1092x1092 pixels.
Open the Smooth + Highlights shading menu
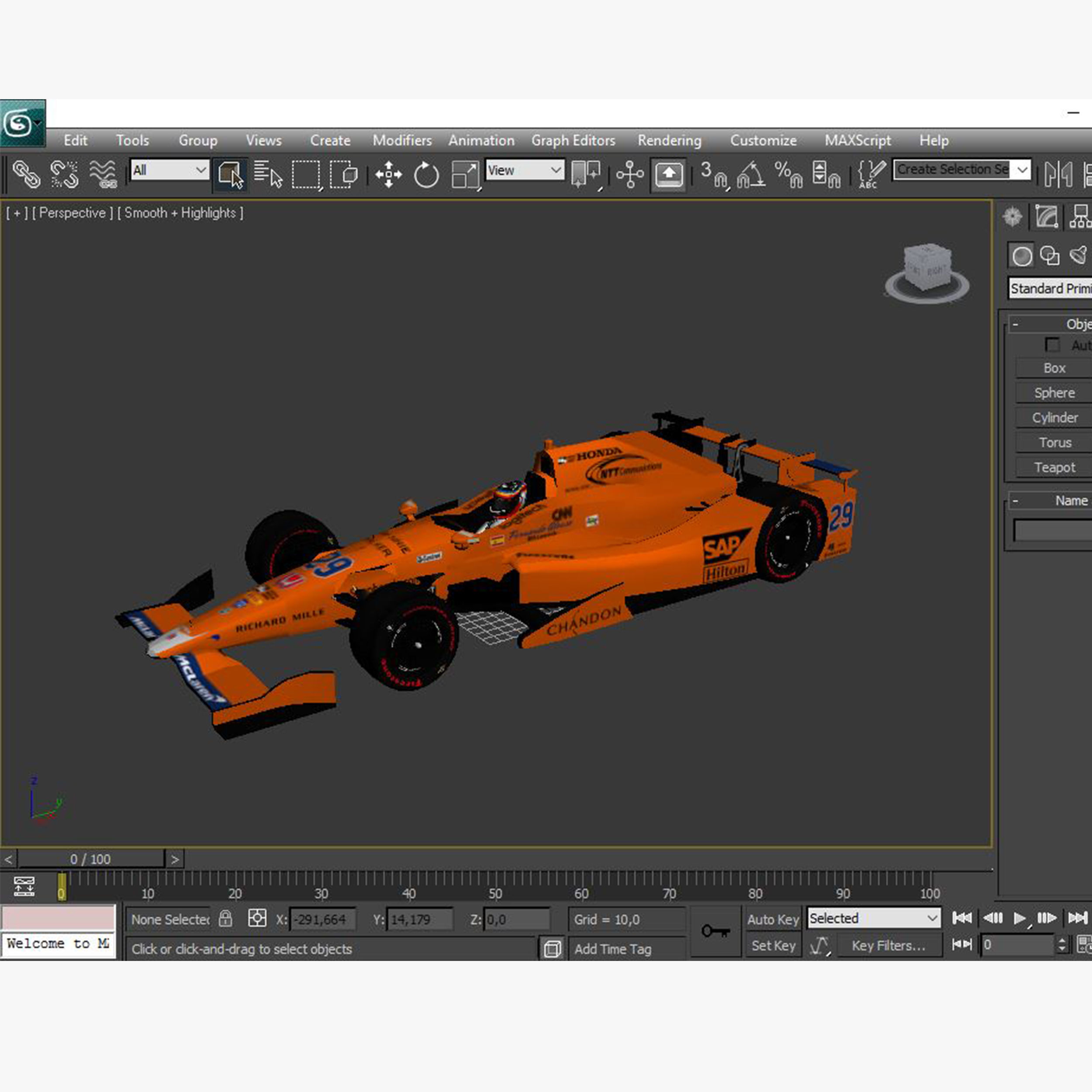click(180, 213)
